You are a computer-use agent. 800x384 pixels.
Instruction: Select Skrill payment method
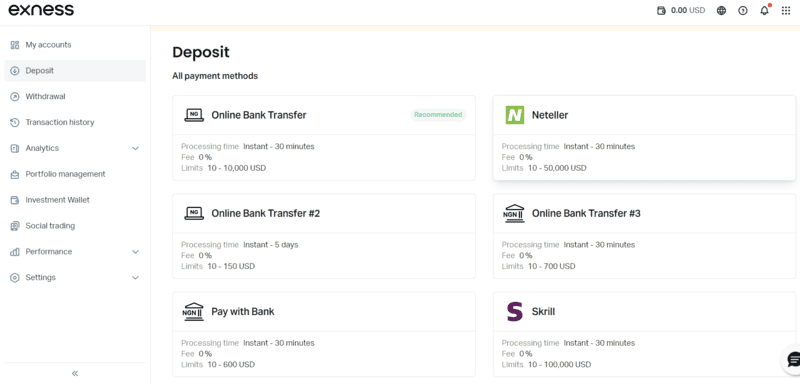point(644,335)
